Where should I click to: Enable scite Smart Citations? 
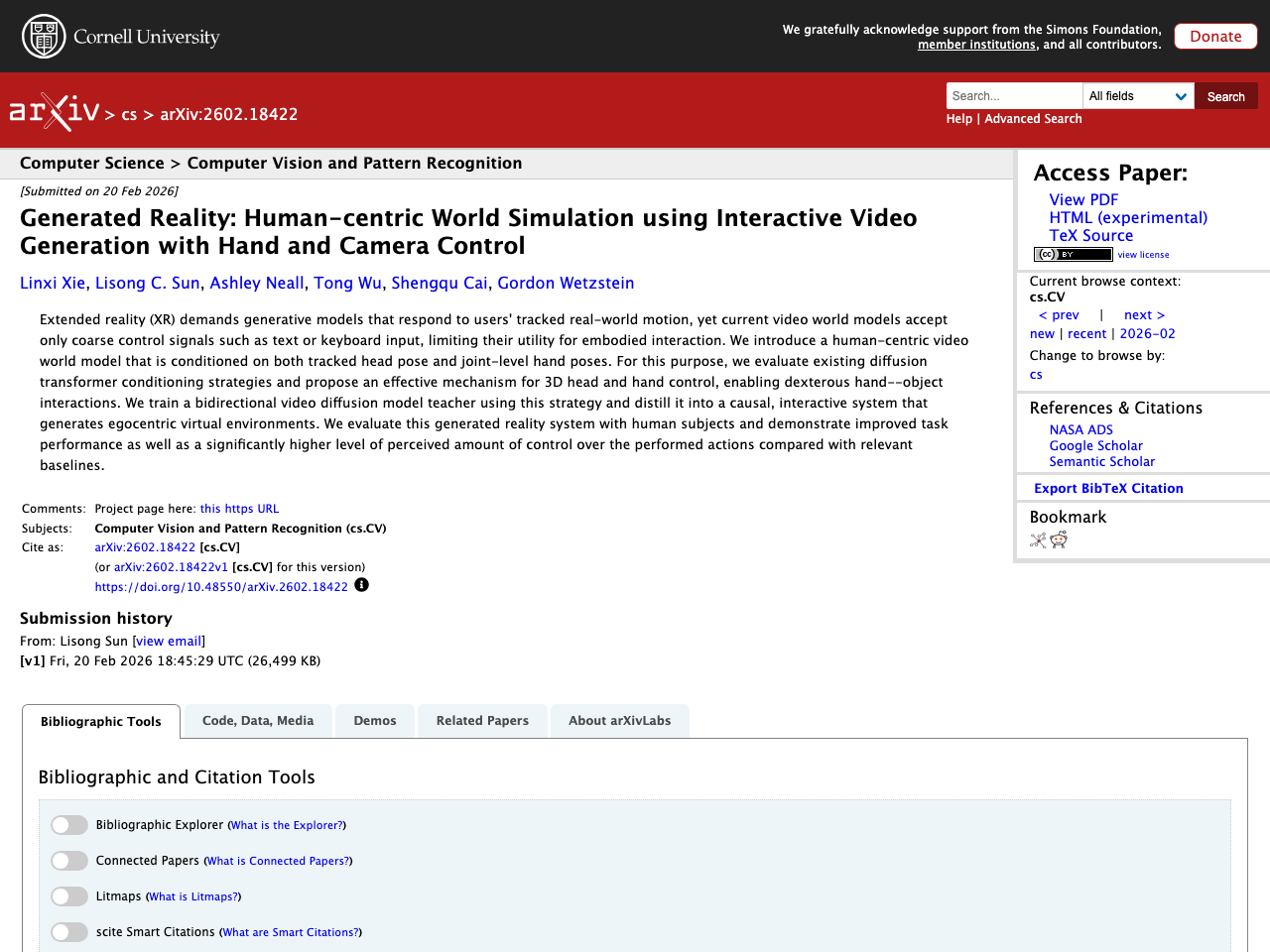click(69, 931)
